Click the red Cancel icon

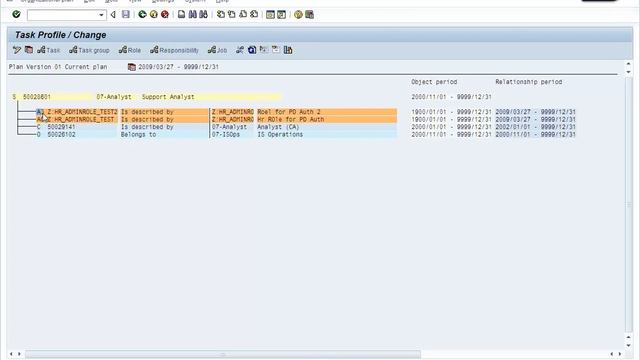pos(165,15)
